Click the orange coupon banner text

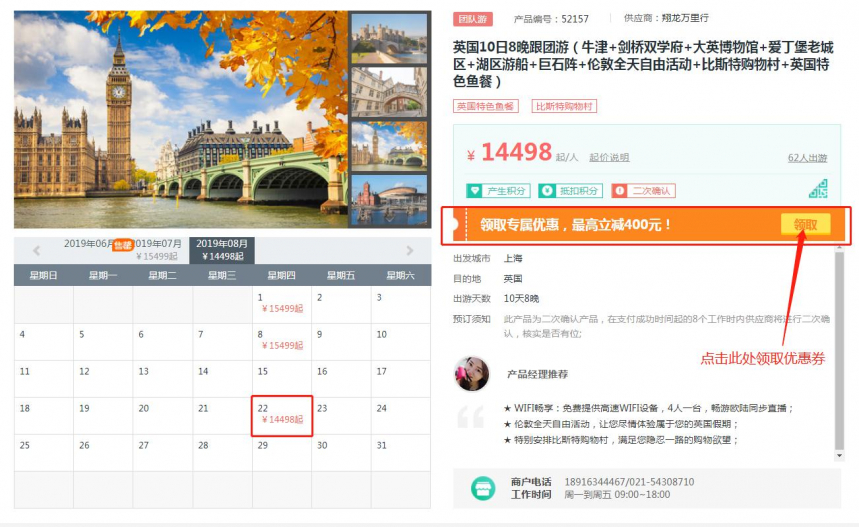(x=575, y=225)
